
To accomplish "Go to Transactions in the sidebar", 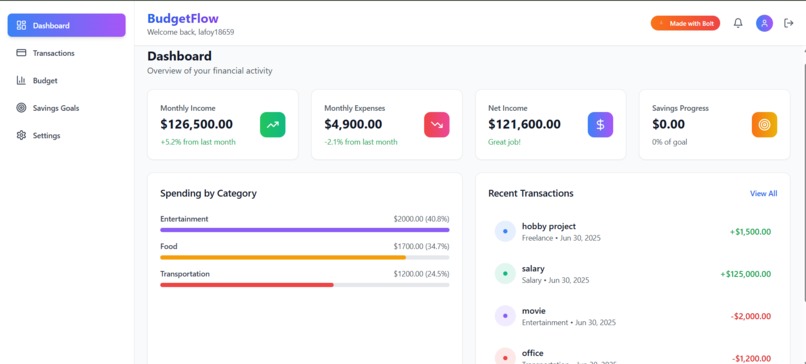I will [66, 53].
